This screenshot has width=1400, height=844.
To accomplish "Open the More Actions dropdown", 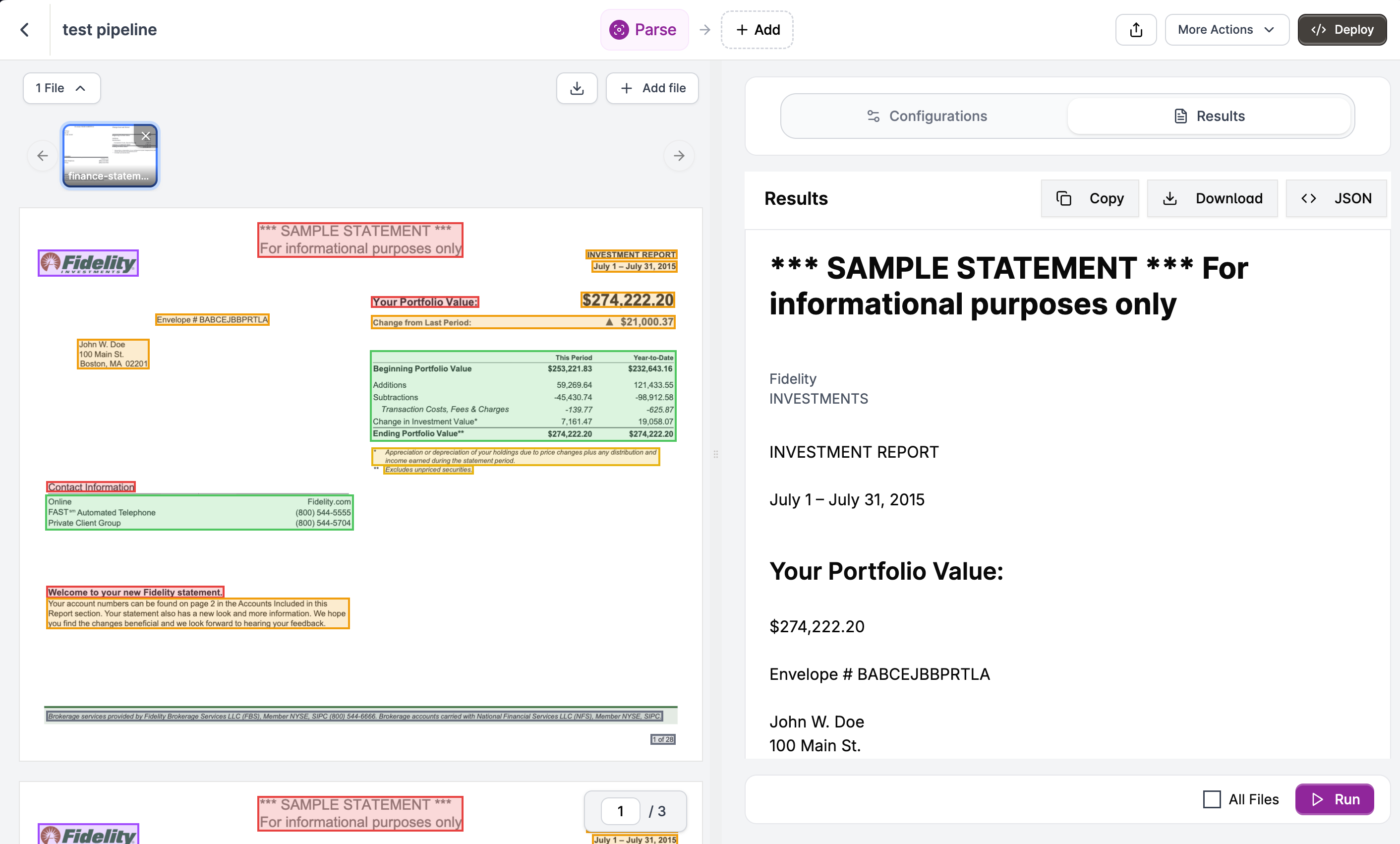I will [x=1226, y=30].
